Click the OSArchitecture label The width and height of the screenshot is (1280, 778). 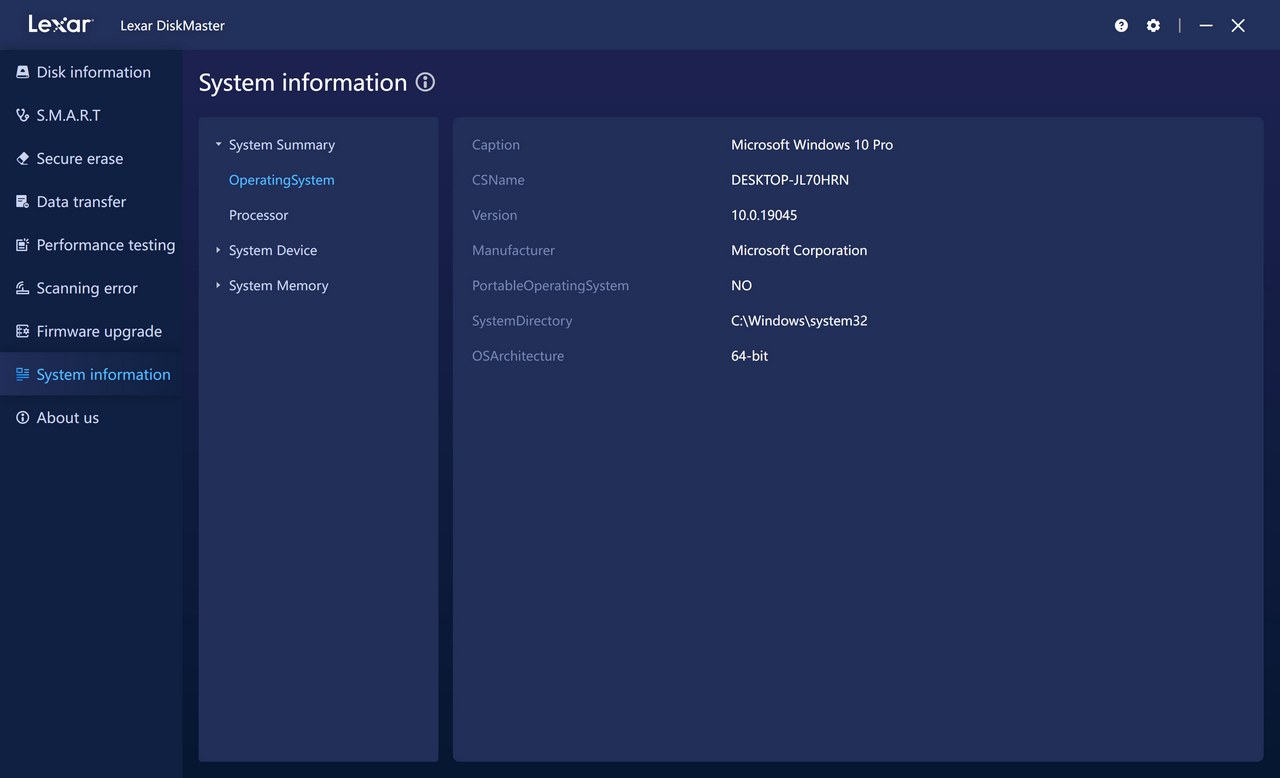518,356
